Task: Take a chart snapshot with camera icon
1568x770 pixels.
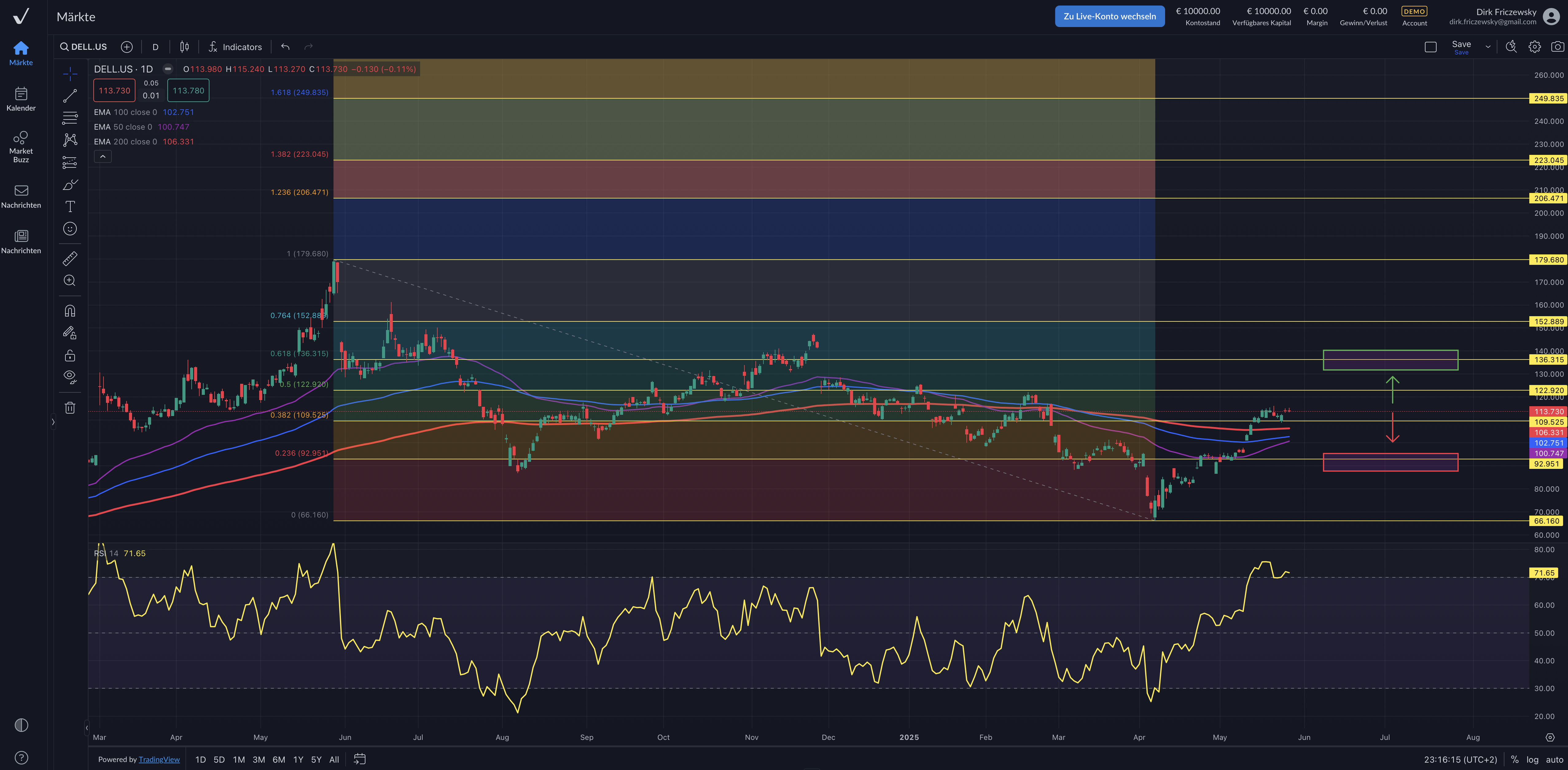Action: [x=1557, y=47]
